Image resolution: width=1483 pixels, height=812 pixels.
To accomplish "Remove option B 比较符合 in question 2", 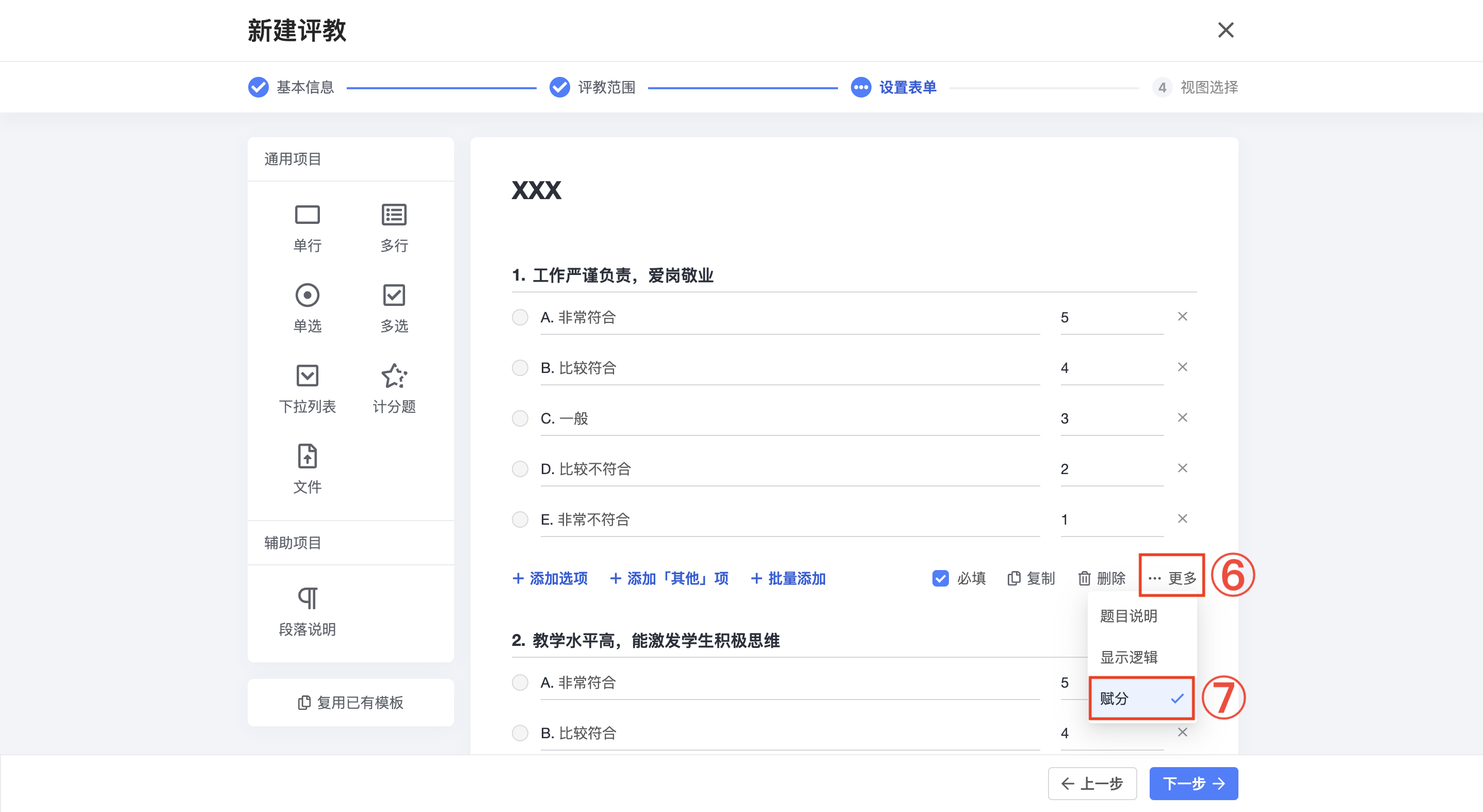I will pos(1182,733).
